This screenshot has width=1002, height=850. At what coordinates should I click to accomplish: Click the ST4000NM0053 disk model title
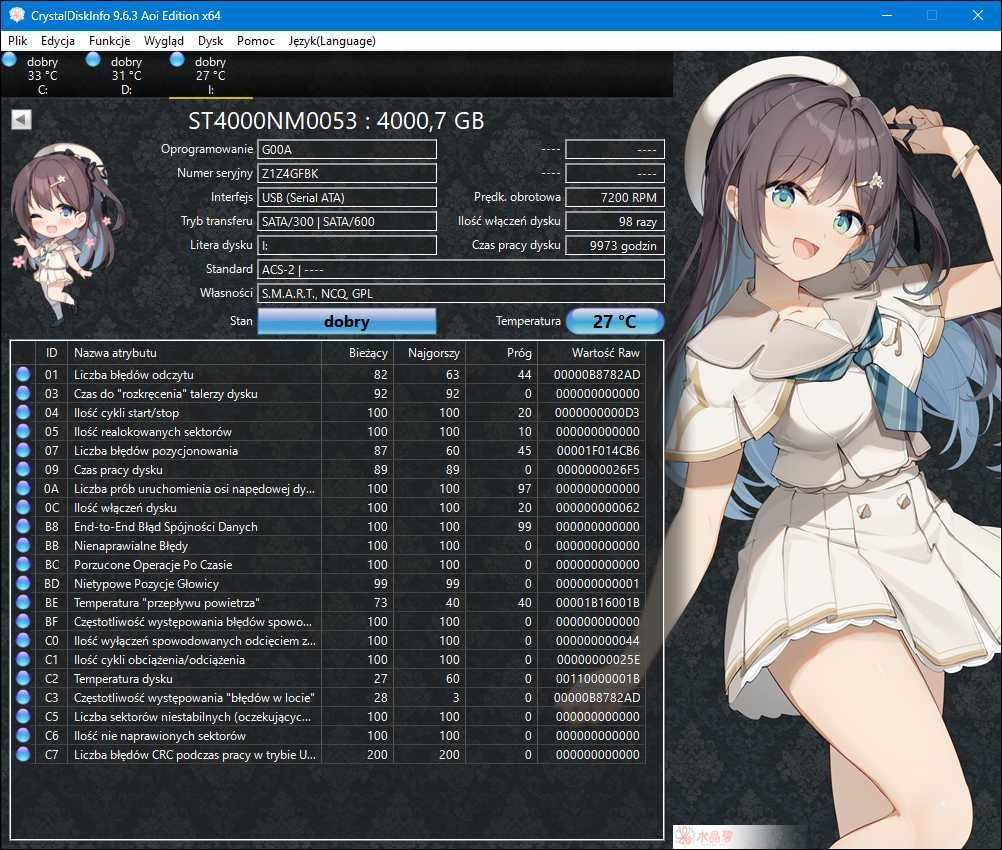coord(336,121)
